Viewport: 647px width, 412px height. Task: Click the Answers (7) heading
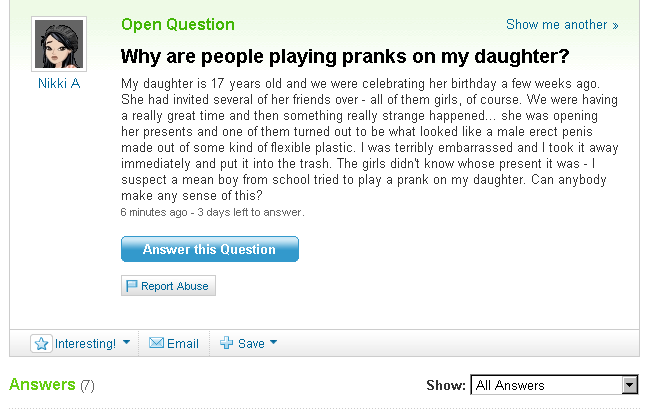pos(52,385)
